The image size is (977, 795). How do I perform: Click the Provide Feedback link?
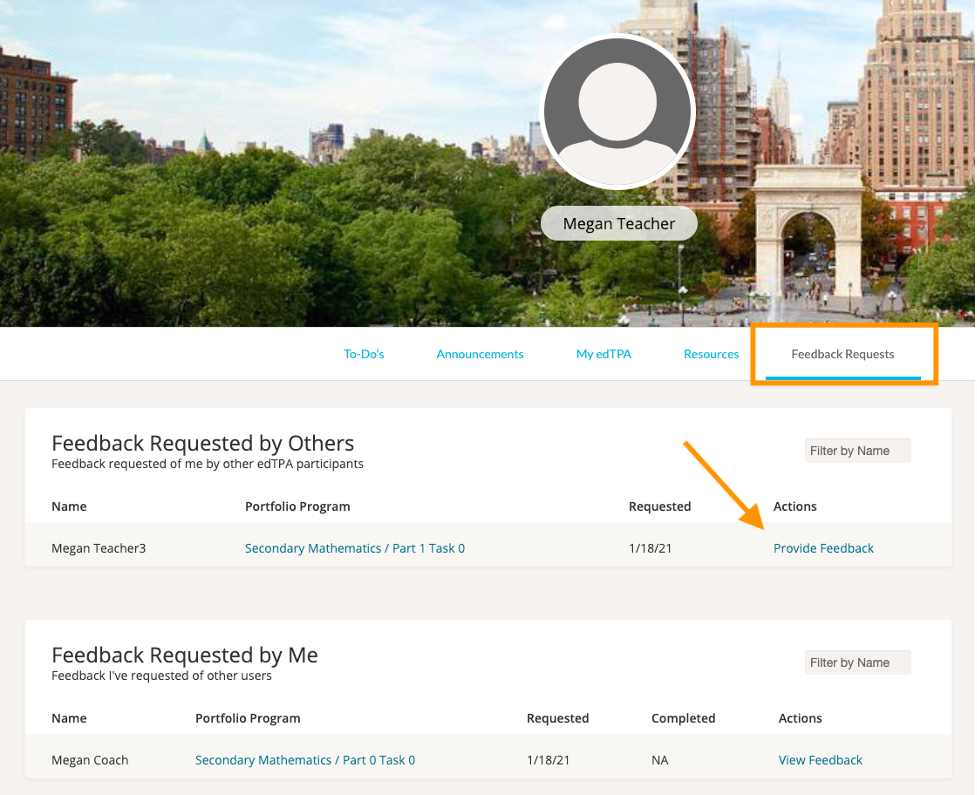(823, 548)
